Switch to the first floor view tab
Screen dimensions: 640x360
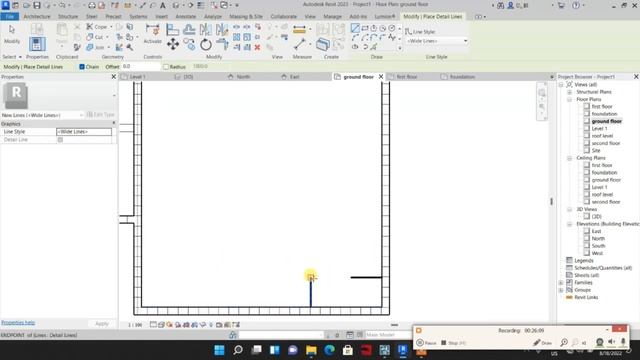coord(407,77)
